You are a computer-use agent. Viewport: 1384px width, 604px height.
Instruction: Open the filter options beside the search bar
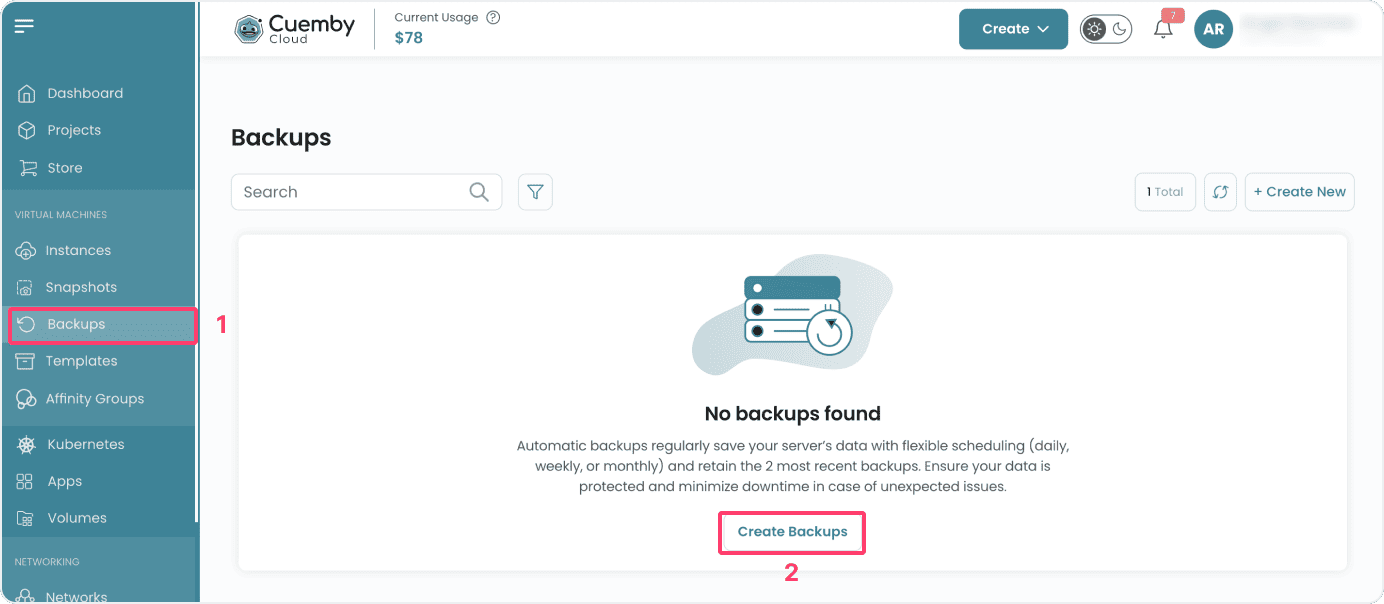click(x=535, y=191)
